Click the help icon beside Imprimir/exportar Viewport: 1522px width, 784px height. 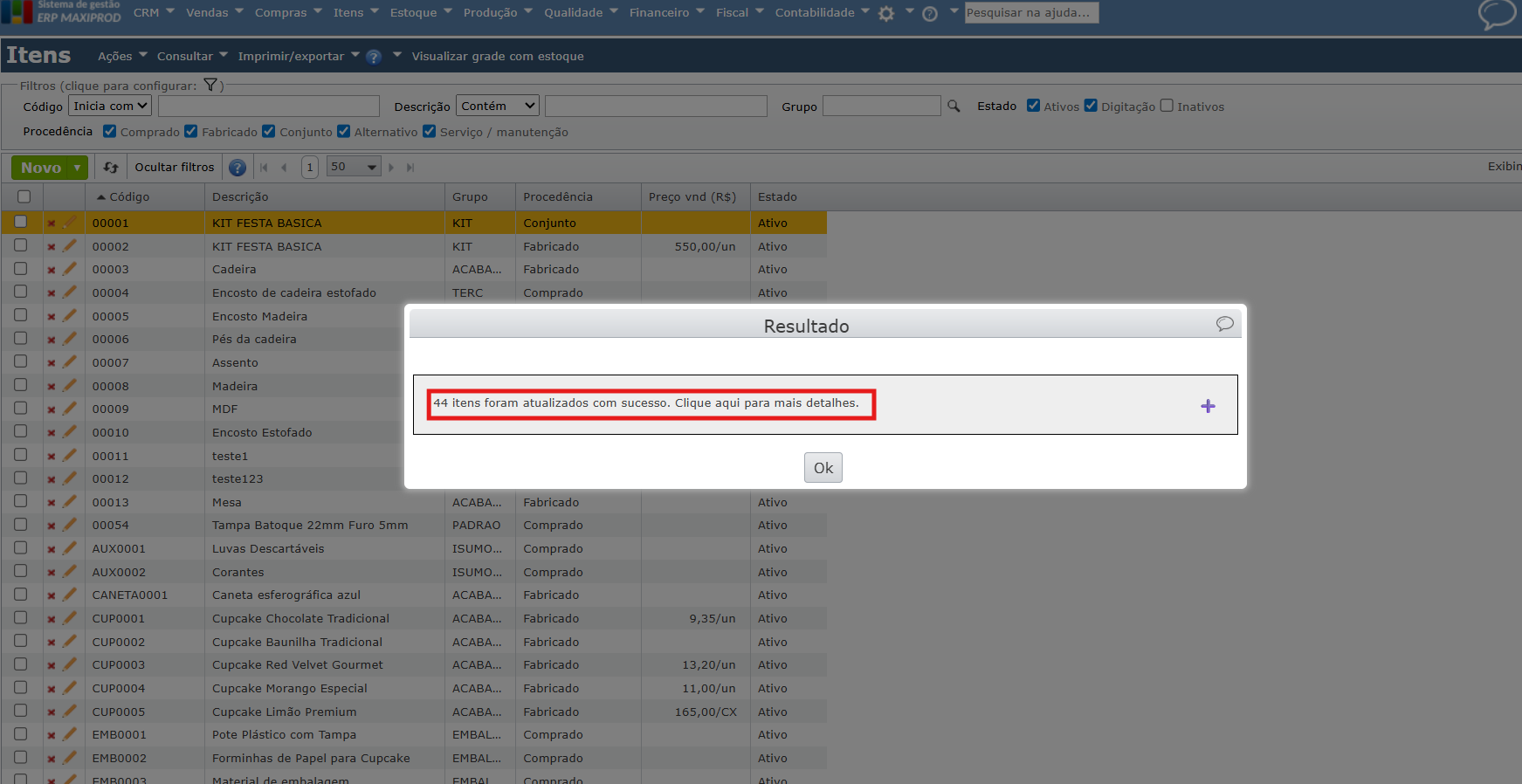374,57
